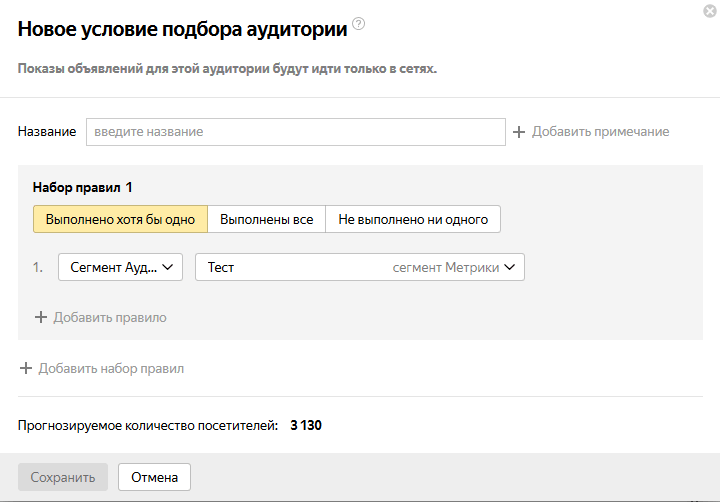
Task: Choose 'Не выполнено ни одного' condition
Action: point(413,219)
